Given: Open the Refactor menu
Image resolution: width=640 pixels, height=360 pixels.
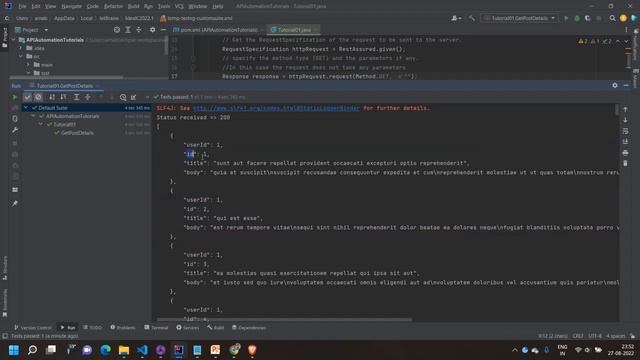Looking at the screenshot, I should point(113,6).
